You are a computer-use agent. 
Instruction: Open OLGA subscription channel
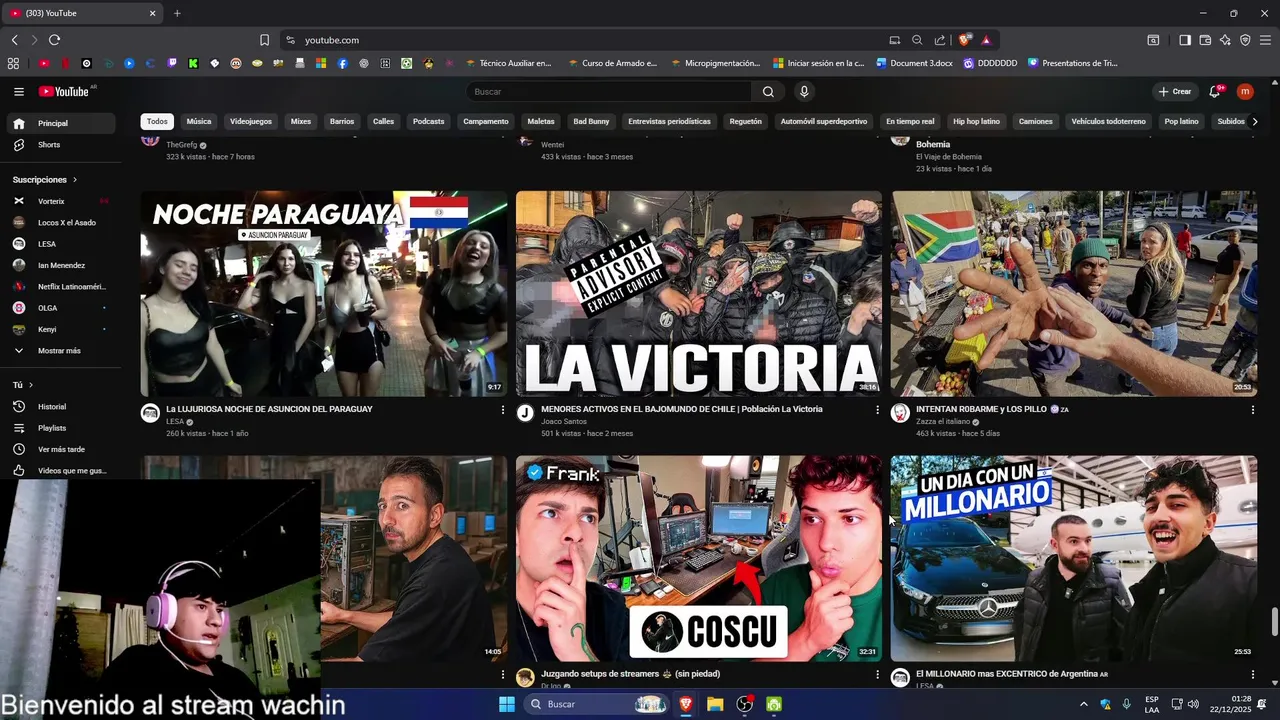pyautogui.click(x=60, y=308)
